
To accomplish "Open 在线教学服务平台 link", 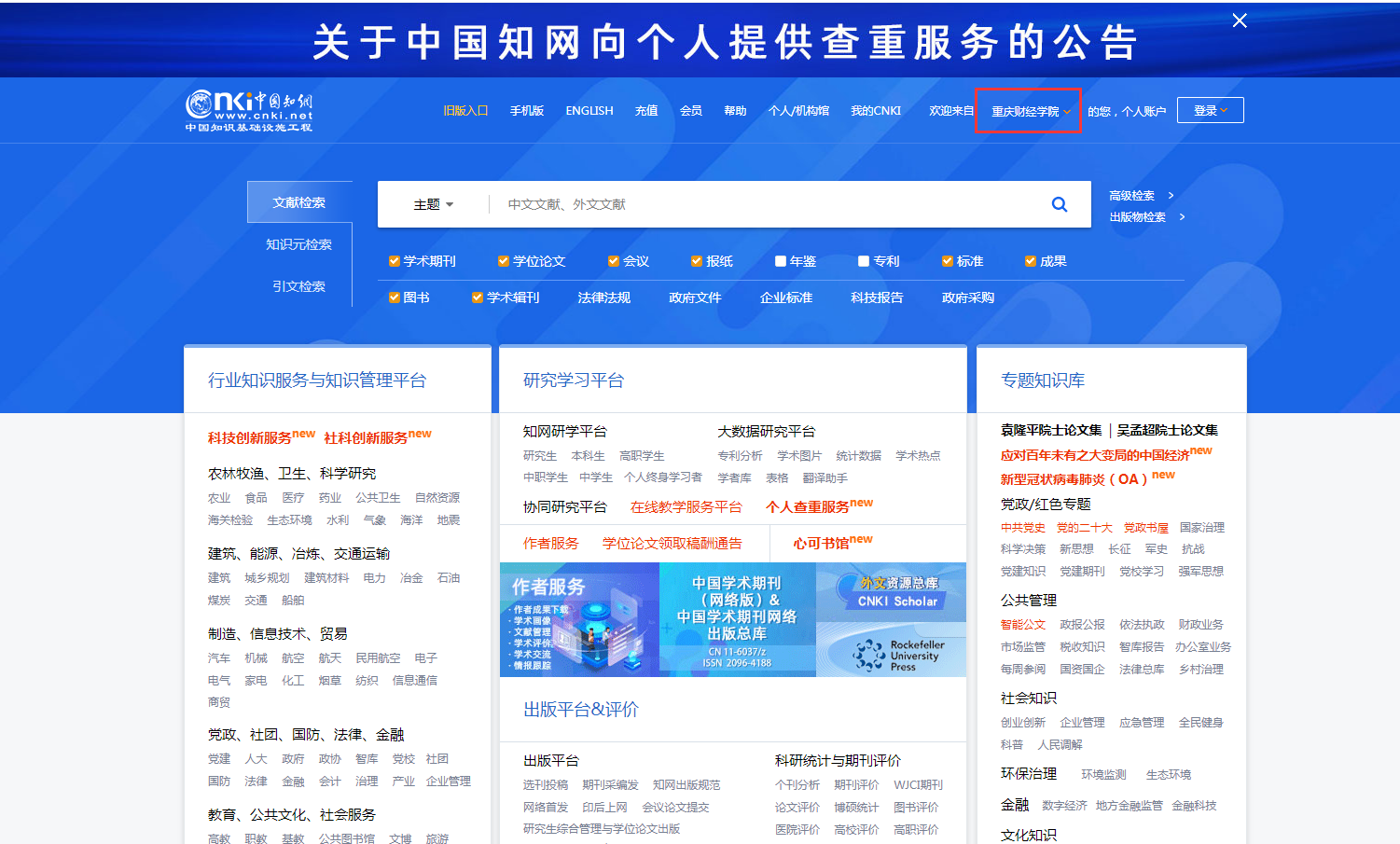I will click(x=686, y=506).
